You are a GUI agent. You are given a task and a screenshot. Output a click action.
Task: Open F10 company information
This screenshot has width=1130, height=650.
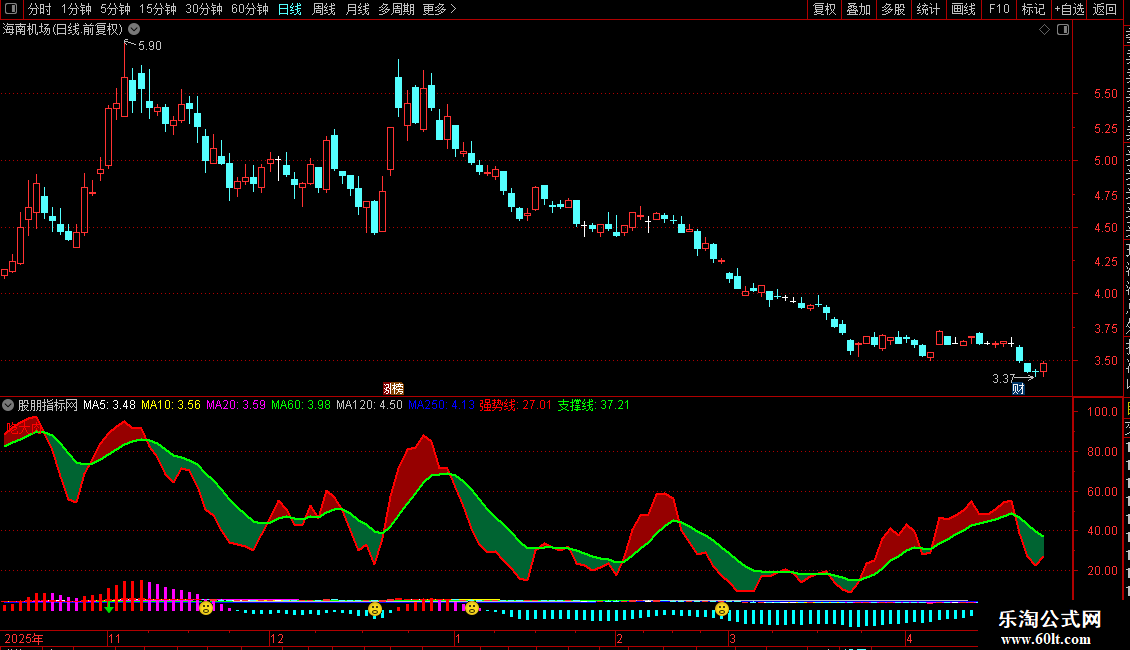[x=999, y=9]
